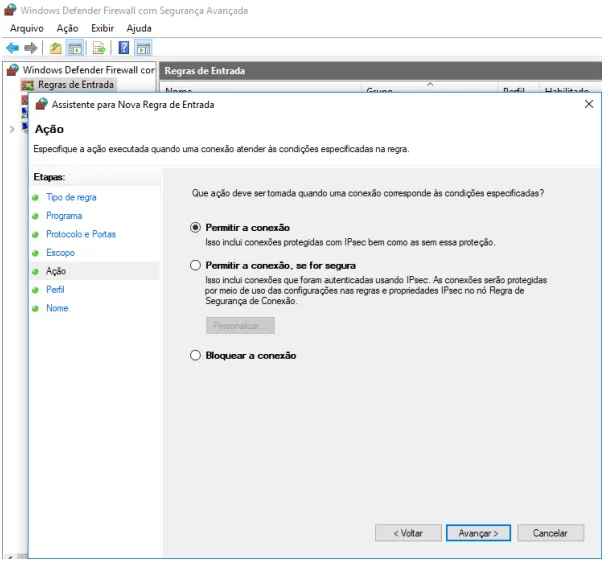Click the green bullet beside Tipo de regra
Viewport: 605px width, 564px height.
35,198
